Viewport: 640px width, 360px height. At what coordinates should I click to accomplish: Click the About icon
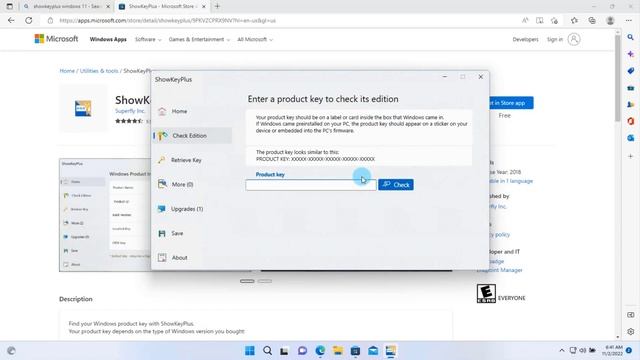pos(162,258)
